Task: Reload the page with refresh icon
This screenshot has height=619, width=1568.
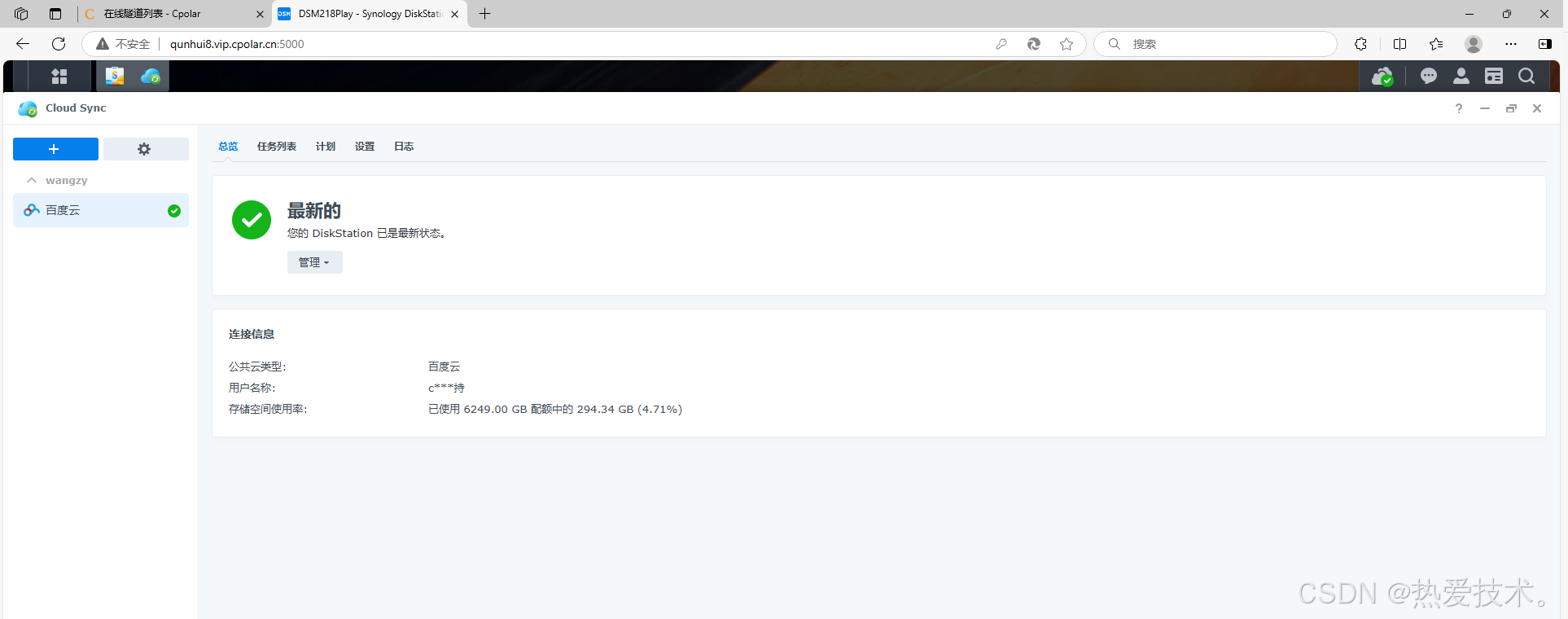Action: click(x=59, y=44)
